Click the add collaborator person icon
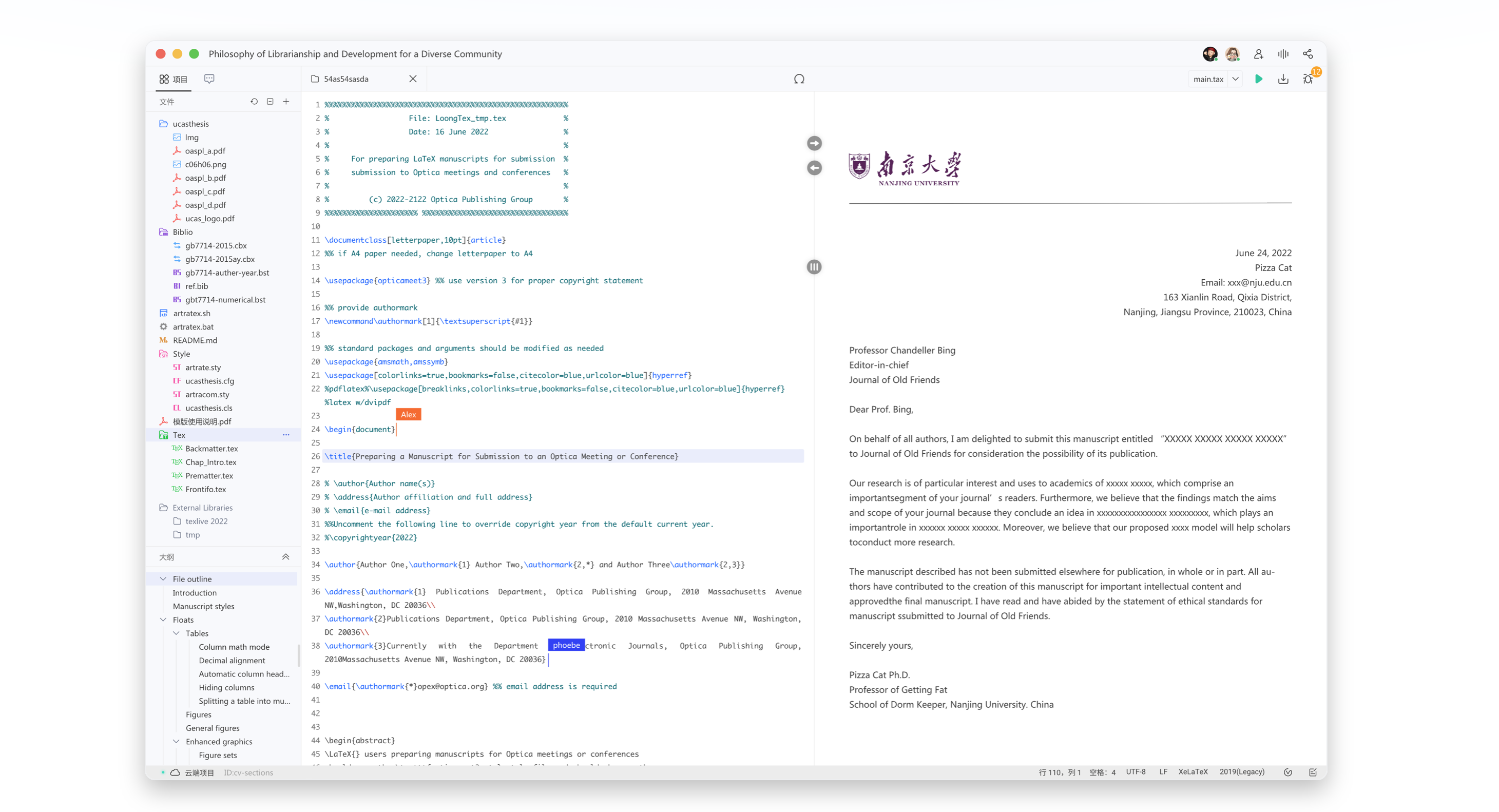Image resolution: width=1499 pixels, height=812 pixels. pyautogui.click(x=1258, y=54)
